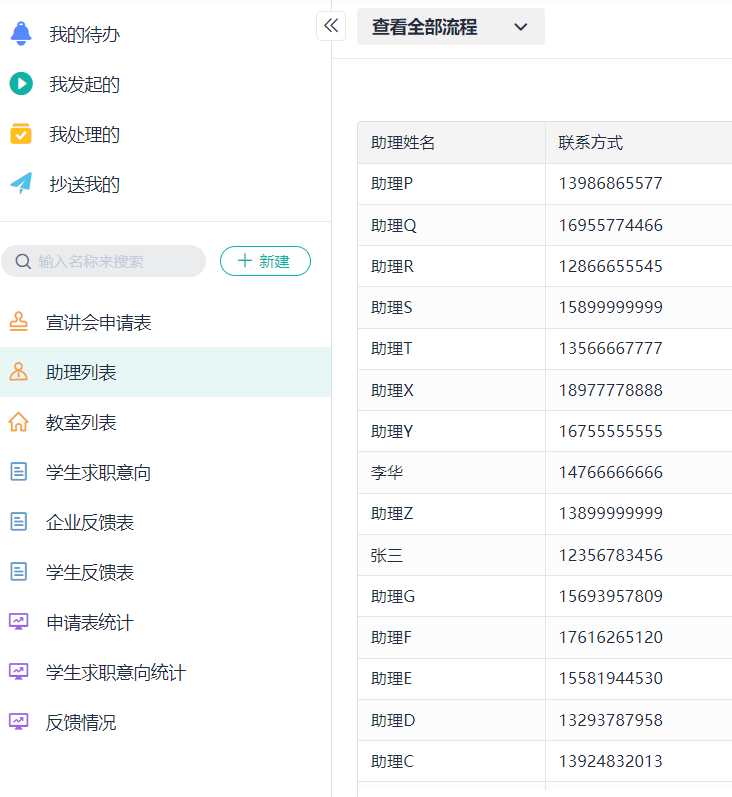
Task: Click the bell icon for 我的待办
Action: (21, 34)
